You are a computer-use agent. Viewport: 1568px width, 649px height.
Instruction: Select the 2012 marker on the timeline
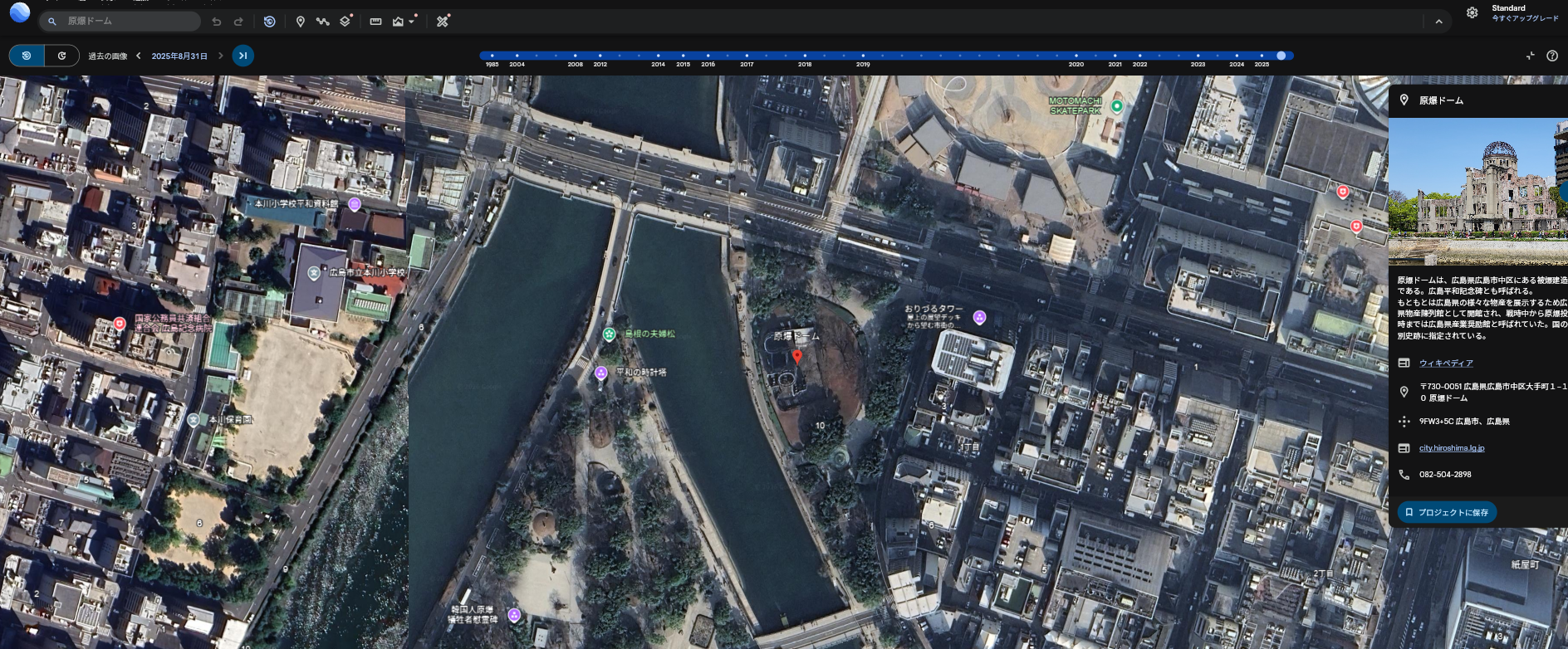[600, 56]
